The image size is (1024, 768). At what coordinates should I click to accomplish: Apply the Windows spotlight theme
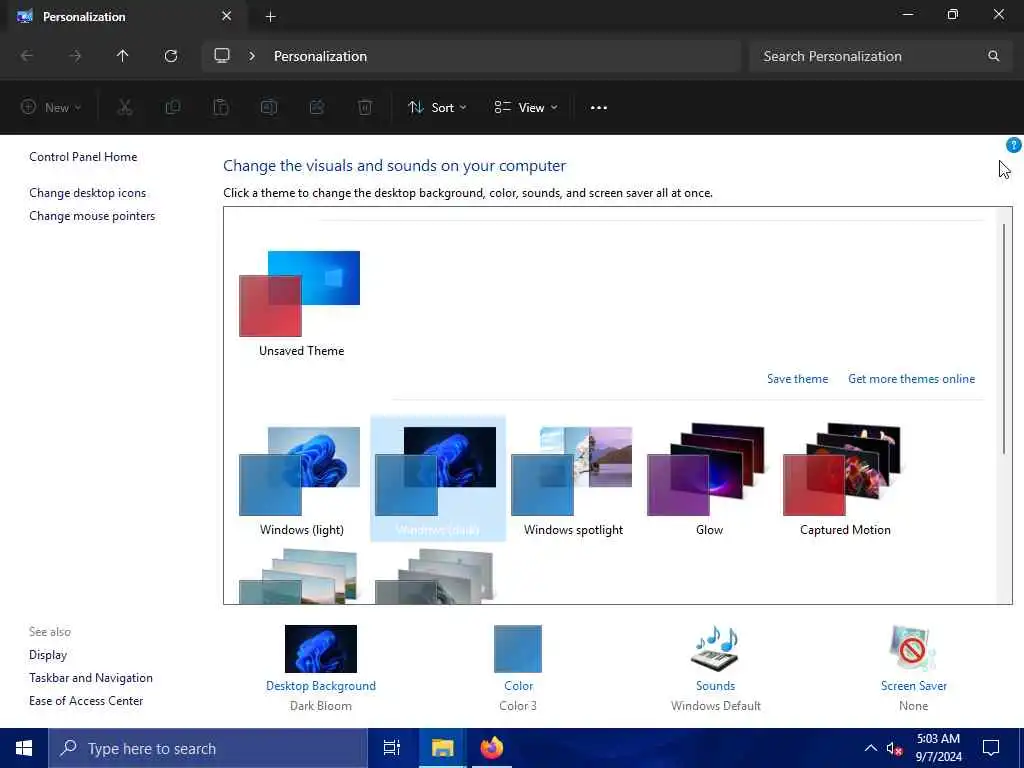[573, 480]
